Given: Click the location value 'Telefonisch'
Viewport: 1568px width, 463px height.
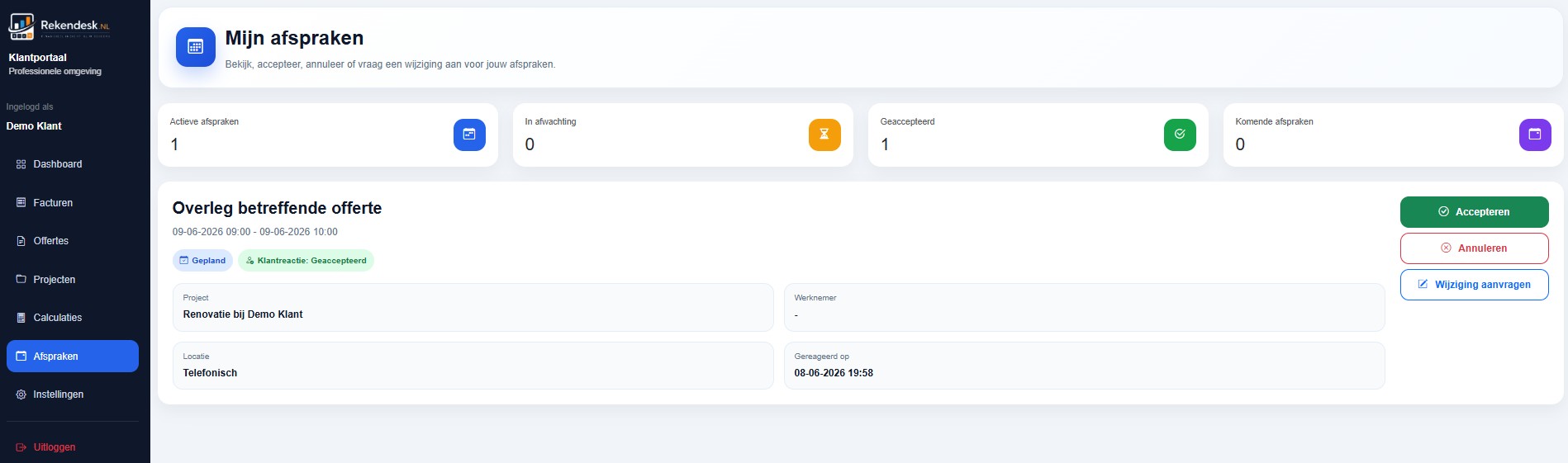Looking at the screenshot, I should 210,373.
